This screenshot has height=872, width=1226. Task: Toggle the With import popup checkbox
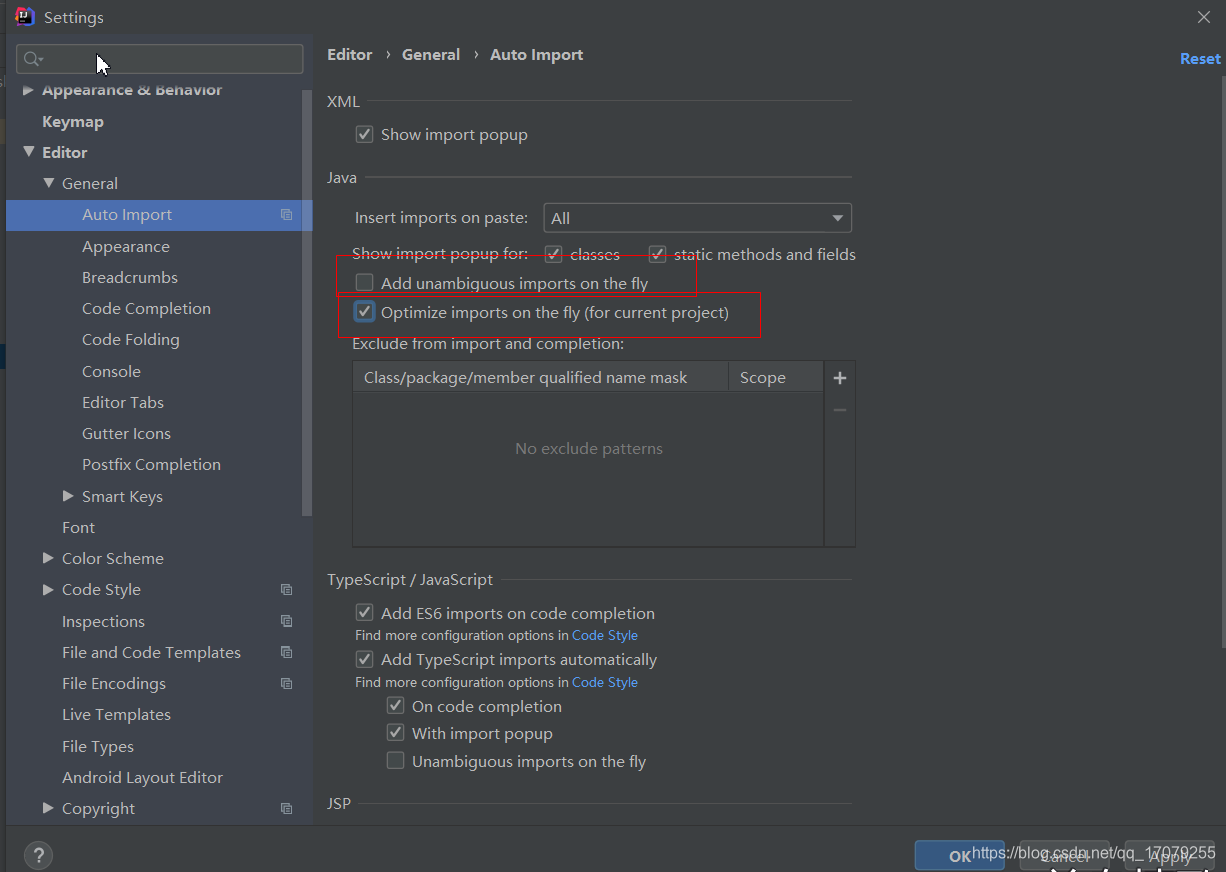[396, 733]
